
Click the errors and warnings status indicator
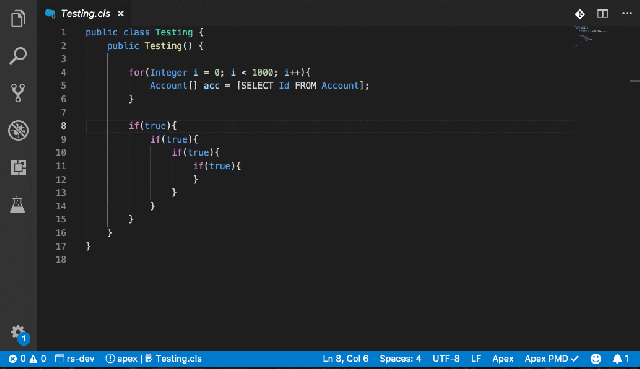click(x=27, y=359)
